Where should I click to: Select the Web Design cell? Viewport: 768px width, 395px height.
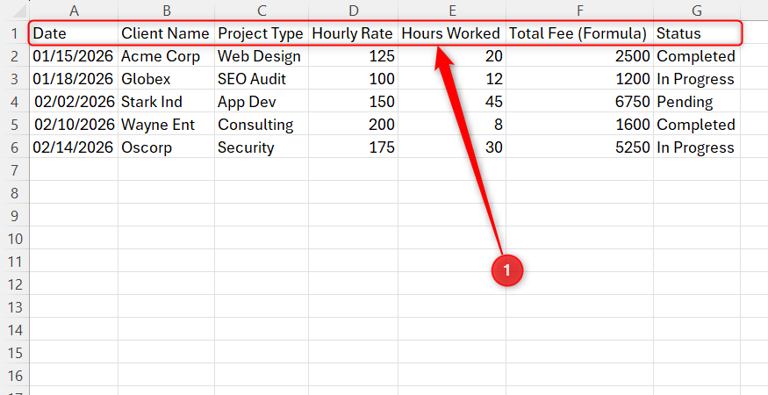click(262, 56)
